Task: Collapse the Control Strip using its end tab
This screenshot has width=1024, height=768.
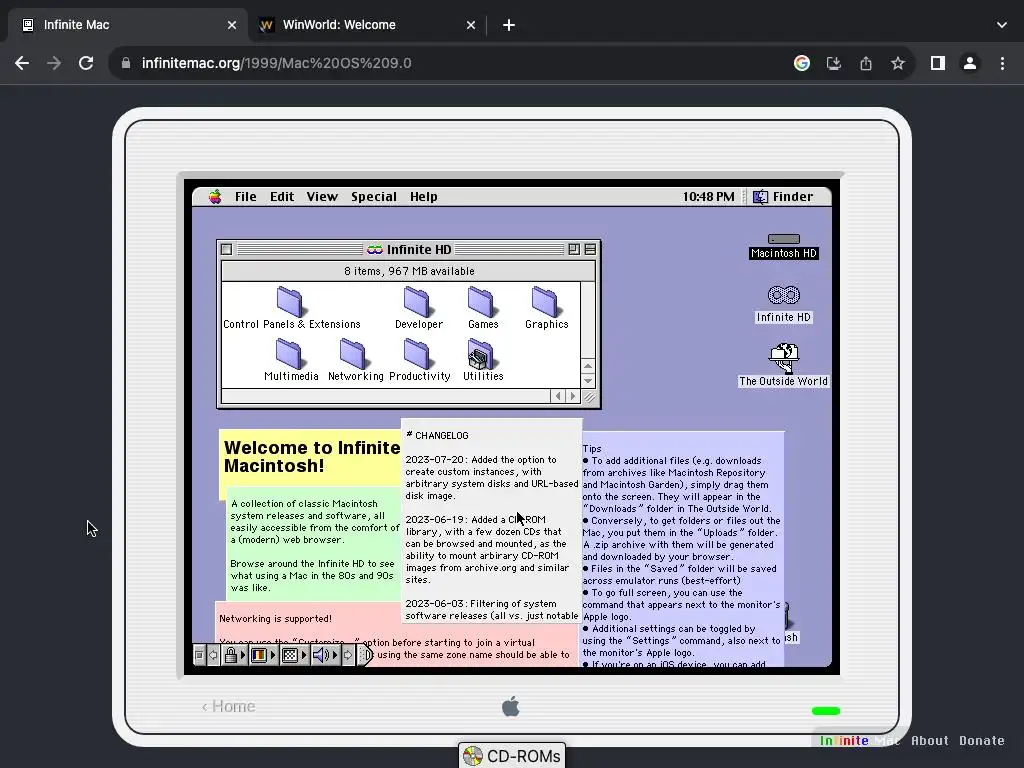Action: click(x=366, y=655)
